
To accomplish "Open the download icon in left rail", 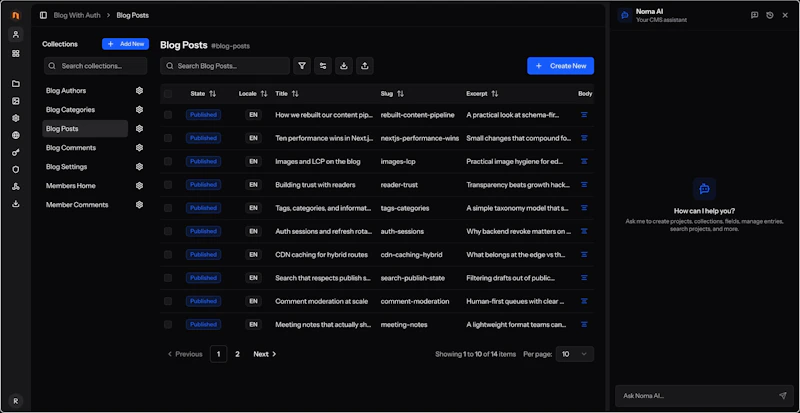I will (x=16, y=204).
